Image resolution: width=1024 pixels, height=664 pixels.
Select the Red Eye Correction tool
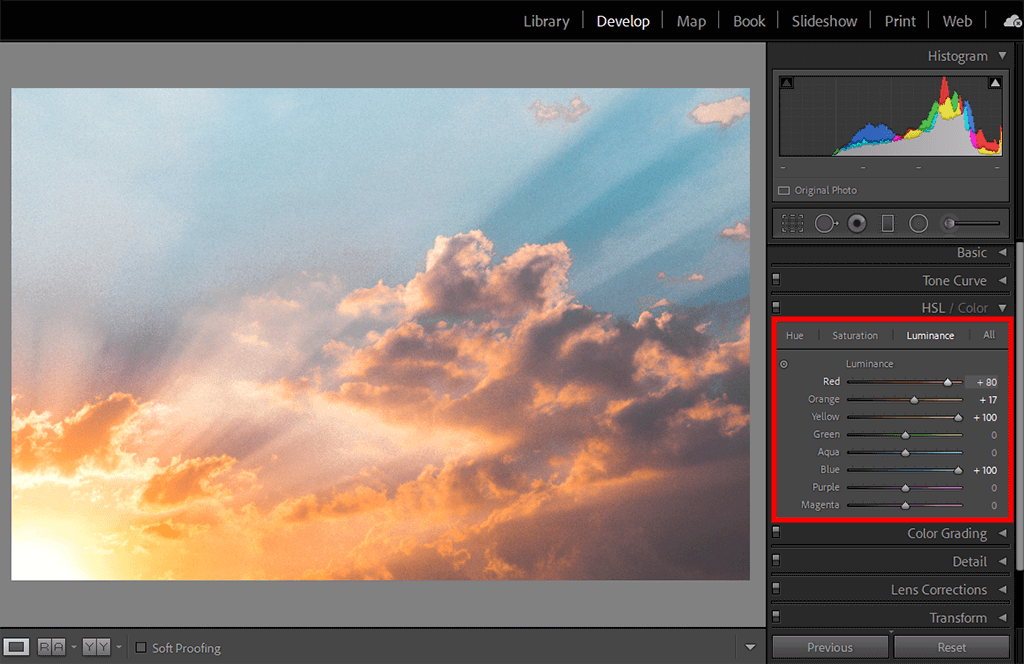pos(857,223)
